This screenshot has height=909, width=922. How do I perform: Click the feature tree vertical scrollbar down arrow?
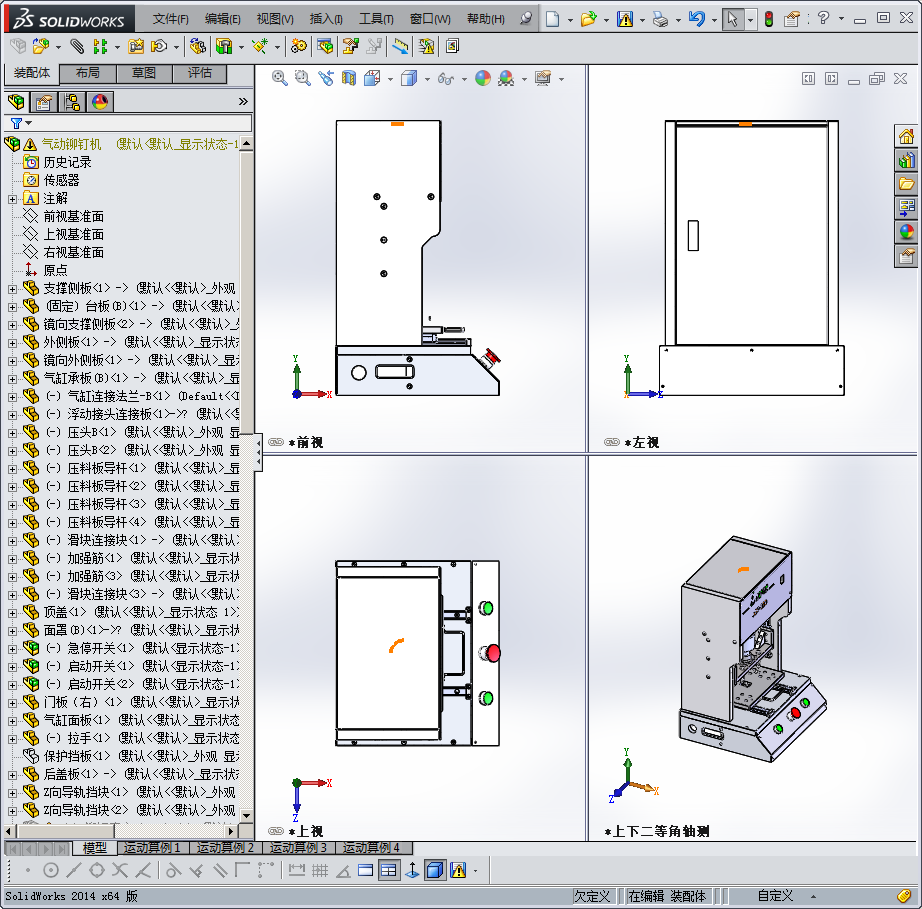pos(246,815)
